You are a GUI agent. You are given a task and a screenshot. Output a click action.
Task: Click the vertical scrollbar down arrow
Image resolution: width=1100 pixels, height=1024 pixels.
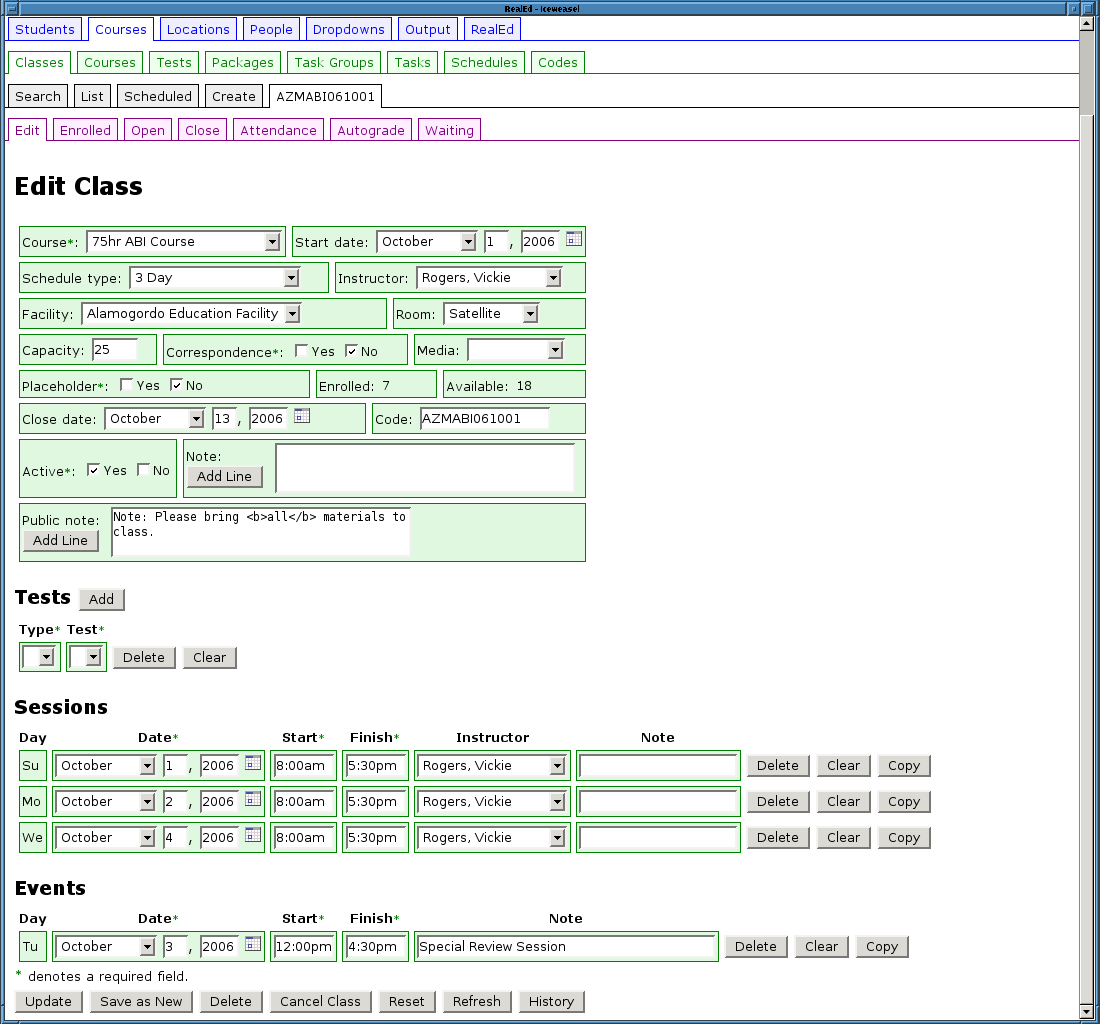1088,1010
